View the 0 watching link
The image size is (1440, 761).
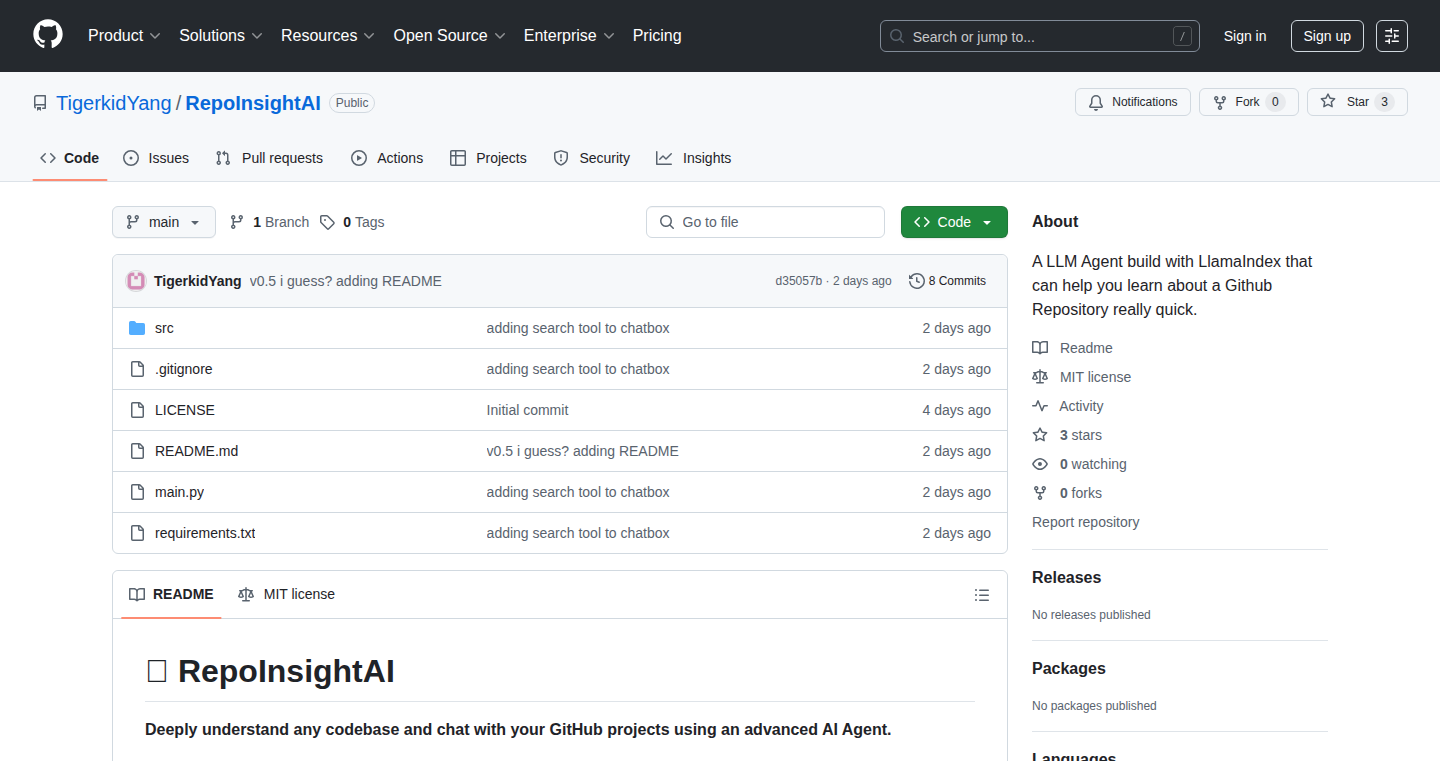pyautogui.click(x=1079, y=464)
